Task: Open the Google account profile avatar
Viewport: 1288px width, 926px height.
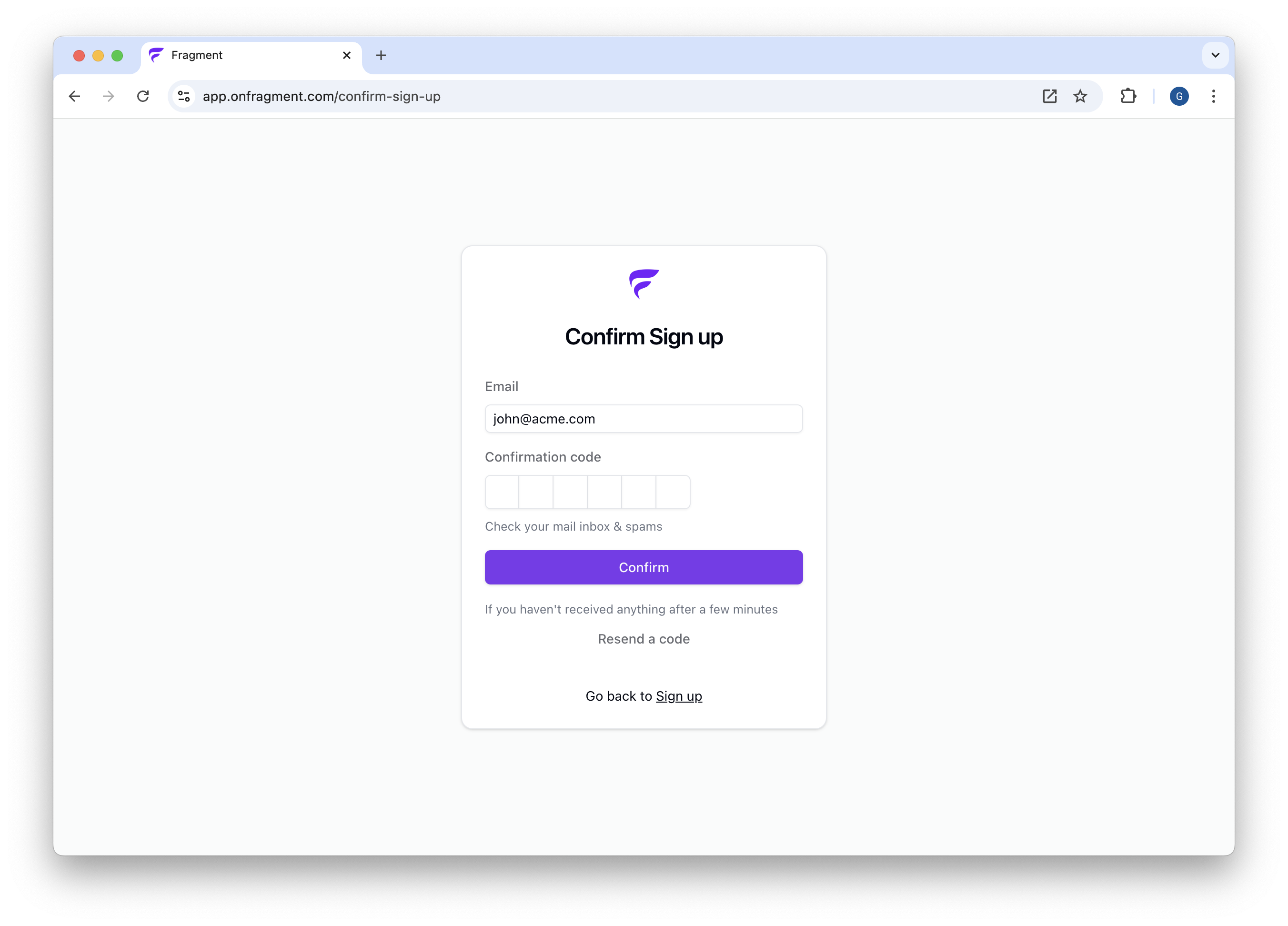Action: 1179,96
